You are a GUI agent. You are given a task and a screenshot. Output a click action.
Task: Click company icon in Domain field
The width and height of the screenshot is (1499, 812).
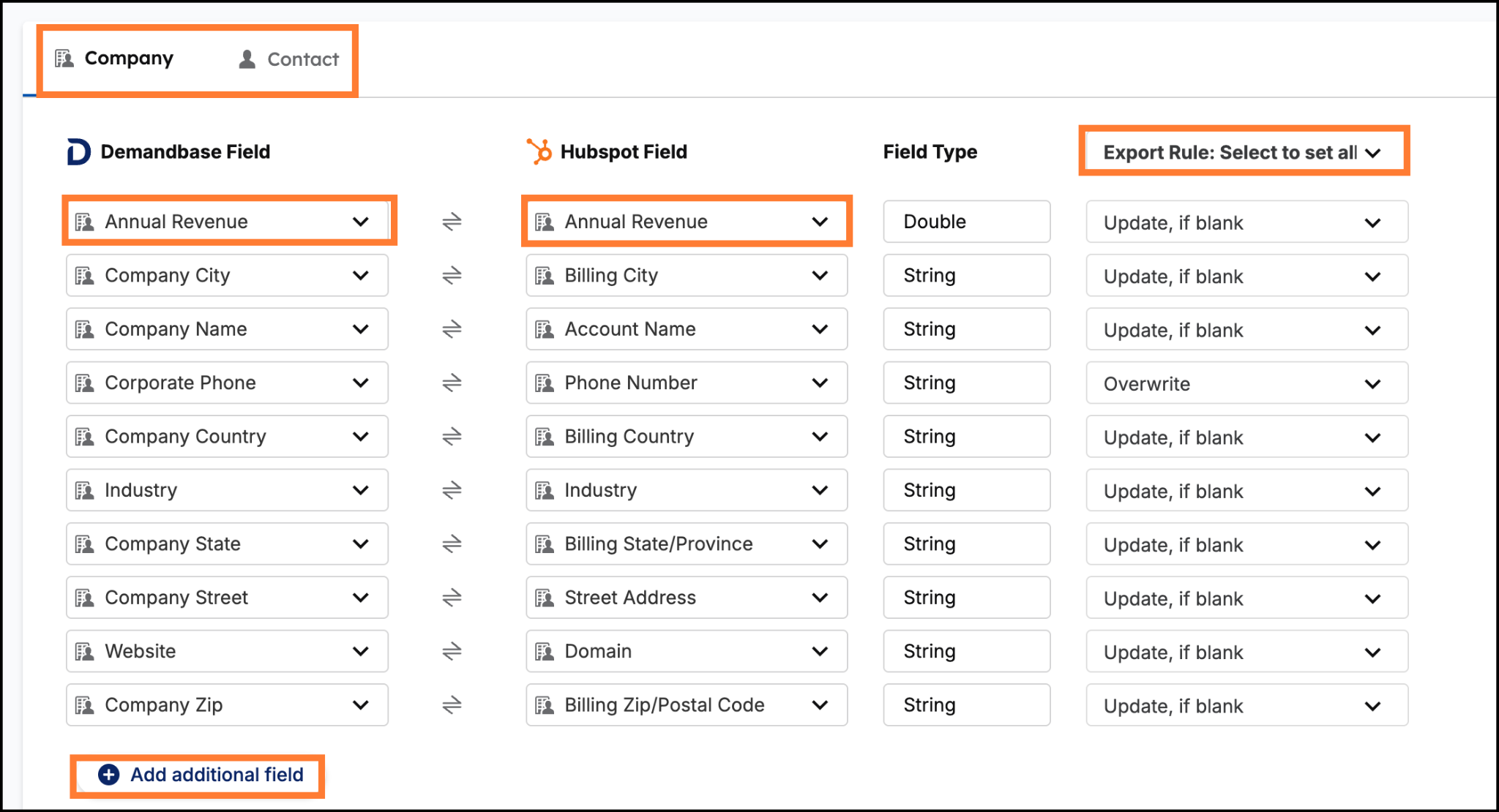pyautogui.click(x=545, y=651)
